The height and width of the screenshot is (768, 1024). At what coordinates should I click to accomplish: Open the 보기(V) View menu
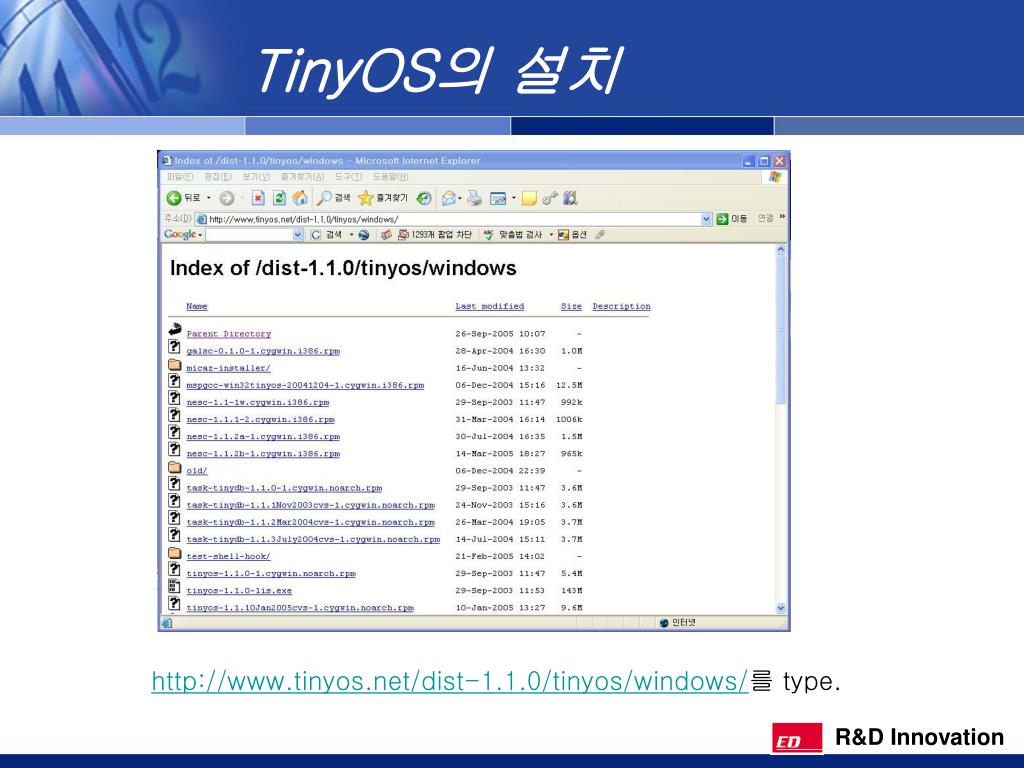(x=256, y=177)
